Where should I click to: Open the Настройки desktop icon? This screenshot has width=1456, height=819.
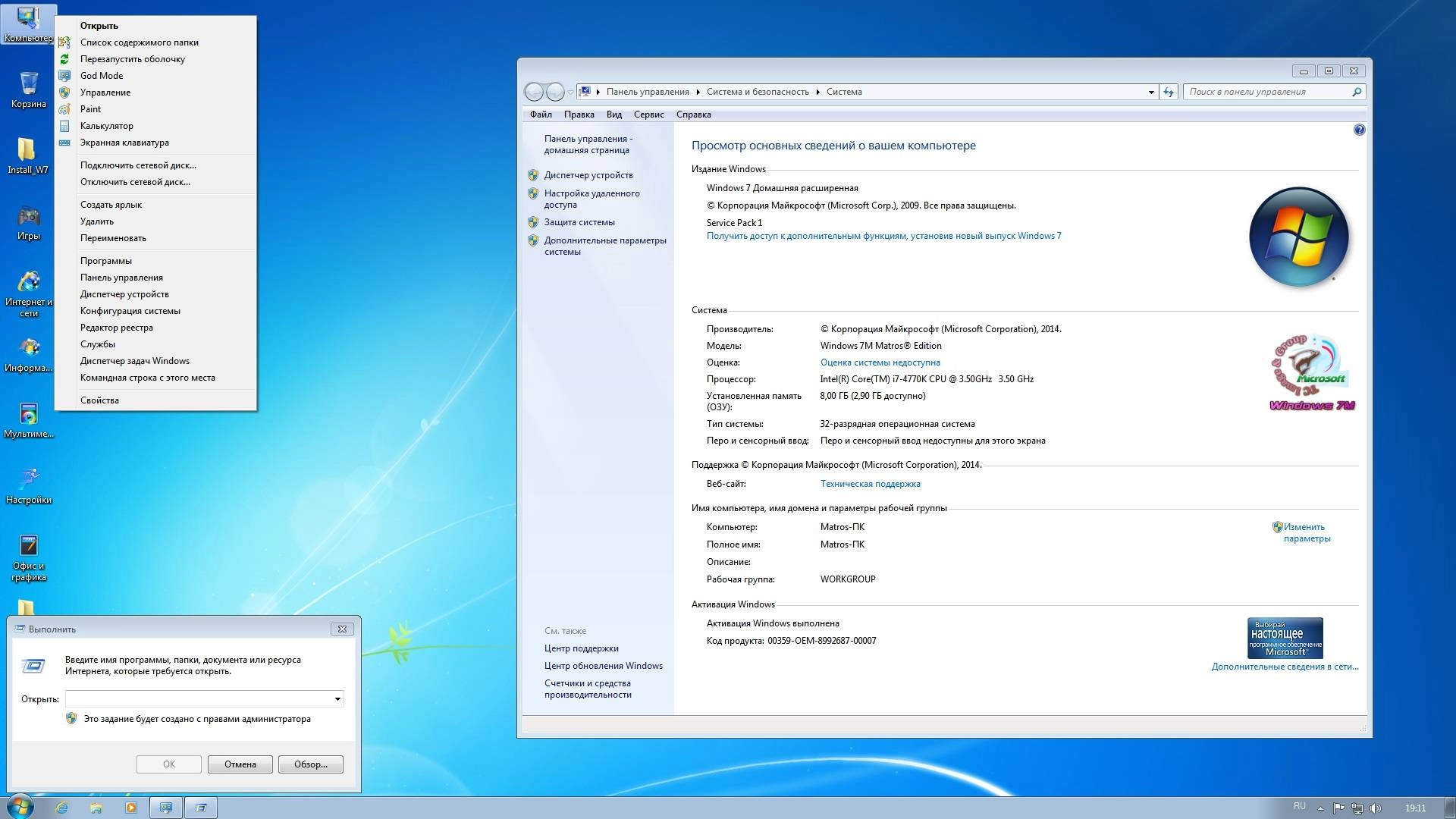pos(28,486)
